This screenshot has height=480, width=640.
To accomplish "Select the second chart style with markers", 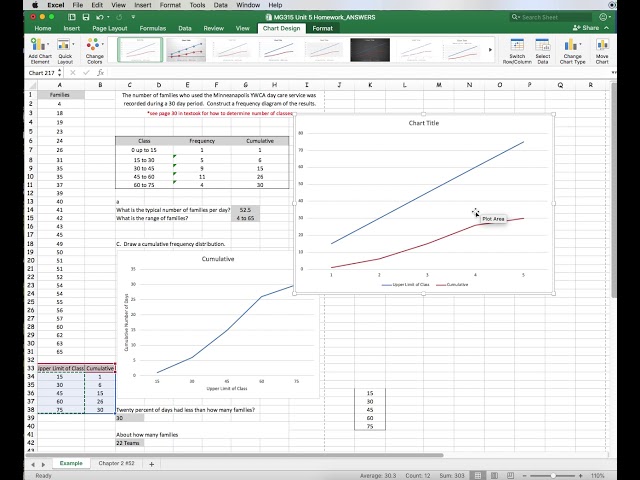I will click(186, 50).
